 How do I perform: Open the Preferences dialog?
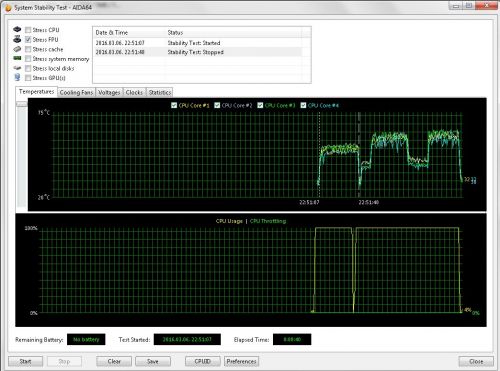point(241,361)
